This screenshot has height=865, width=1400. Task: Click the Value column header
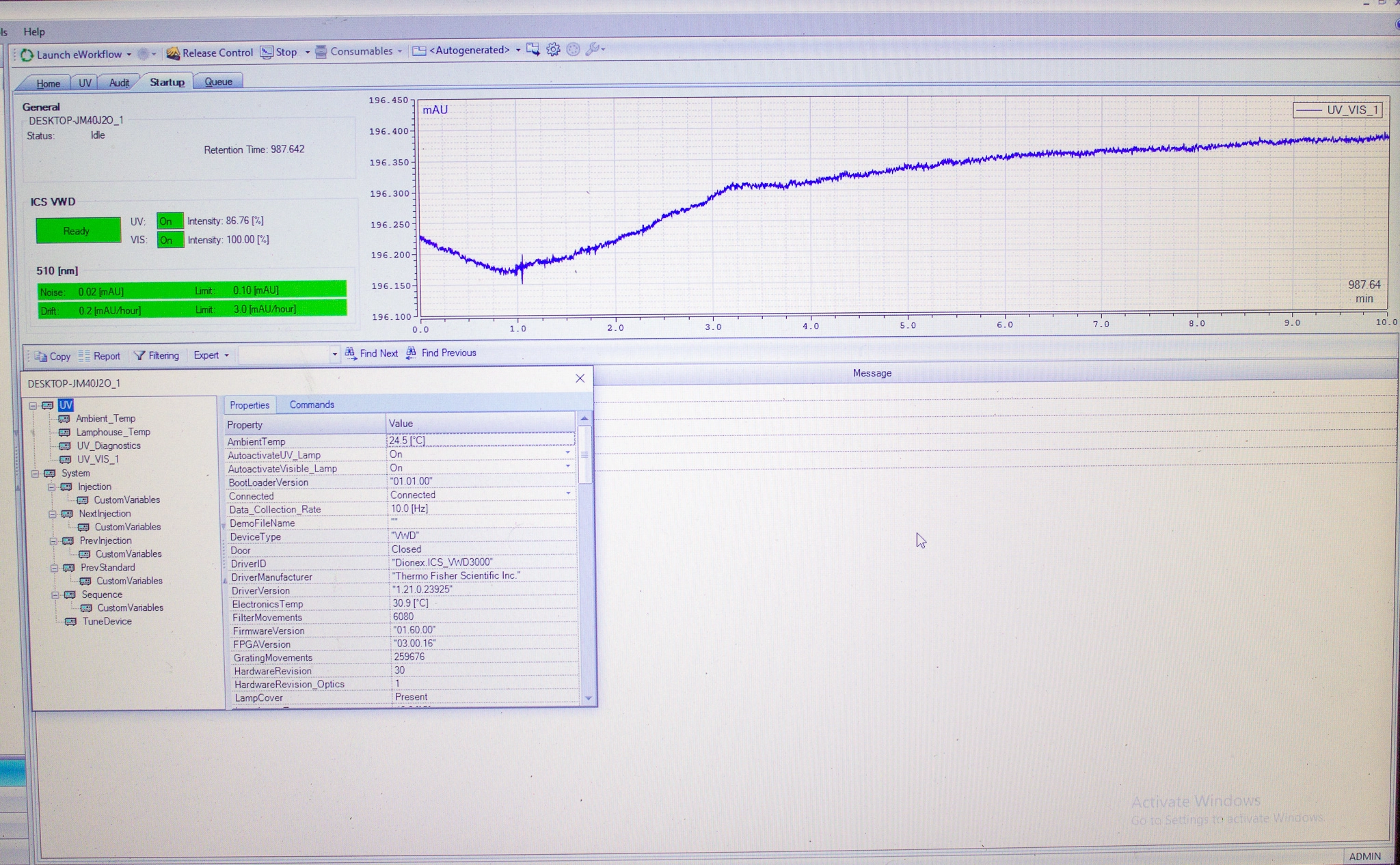coord(481,424)
